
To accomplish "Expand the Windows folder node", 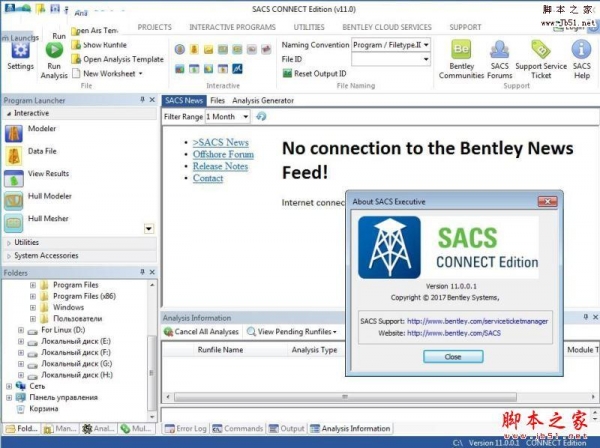I will pyautogui.click(x=33, y=307).
